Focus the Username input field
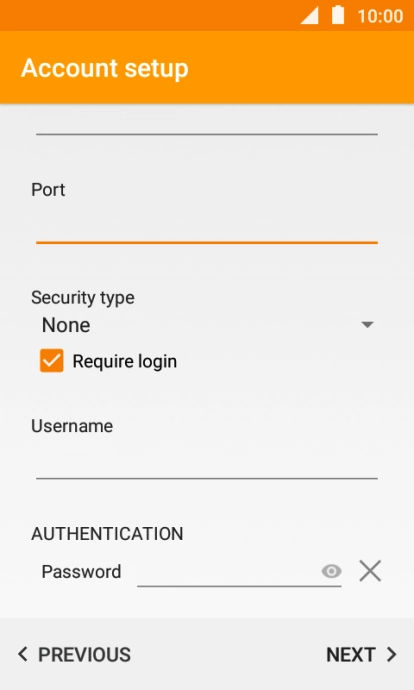Image resolution: width=414 pixels, height=690 pixels. [207, 462]
